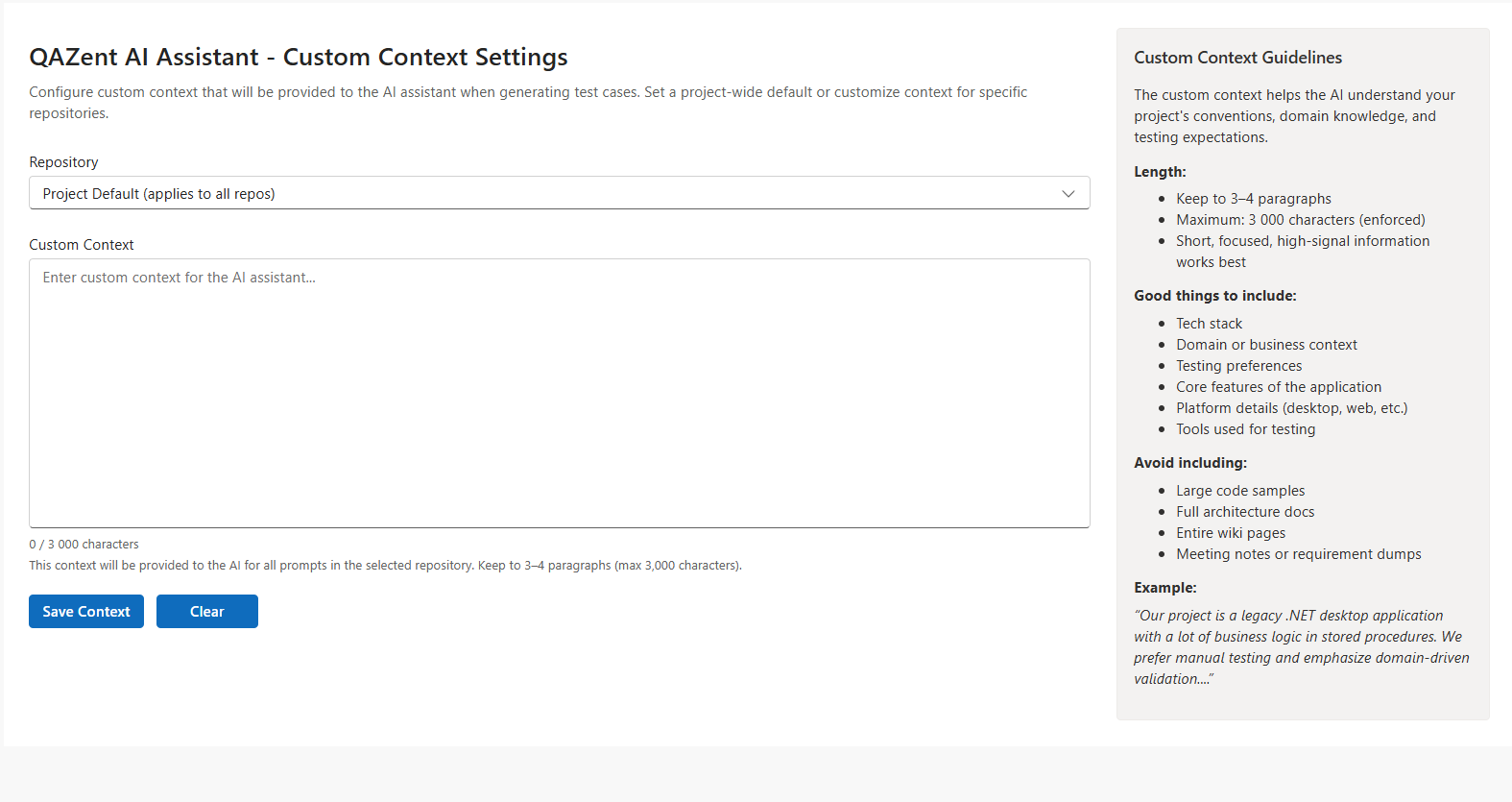The height and width of the screenshot is (802, 1512).
Task: Click the chevron arrow in Repository selector
Action: coord(1068,194)
